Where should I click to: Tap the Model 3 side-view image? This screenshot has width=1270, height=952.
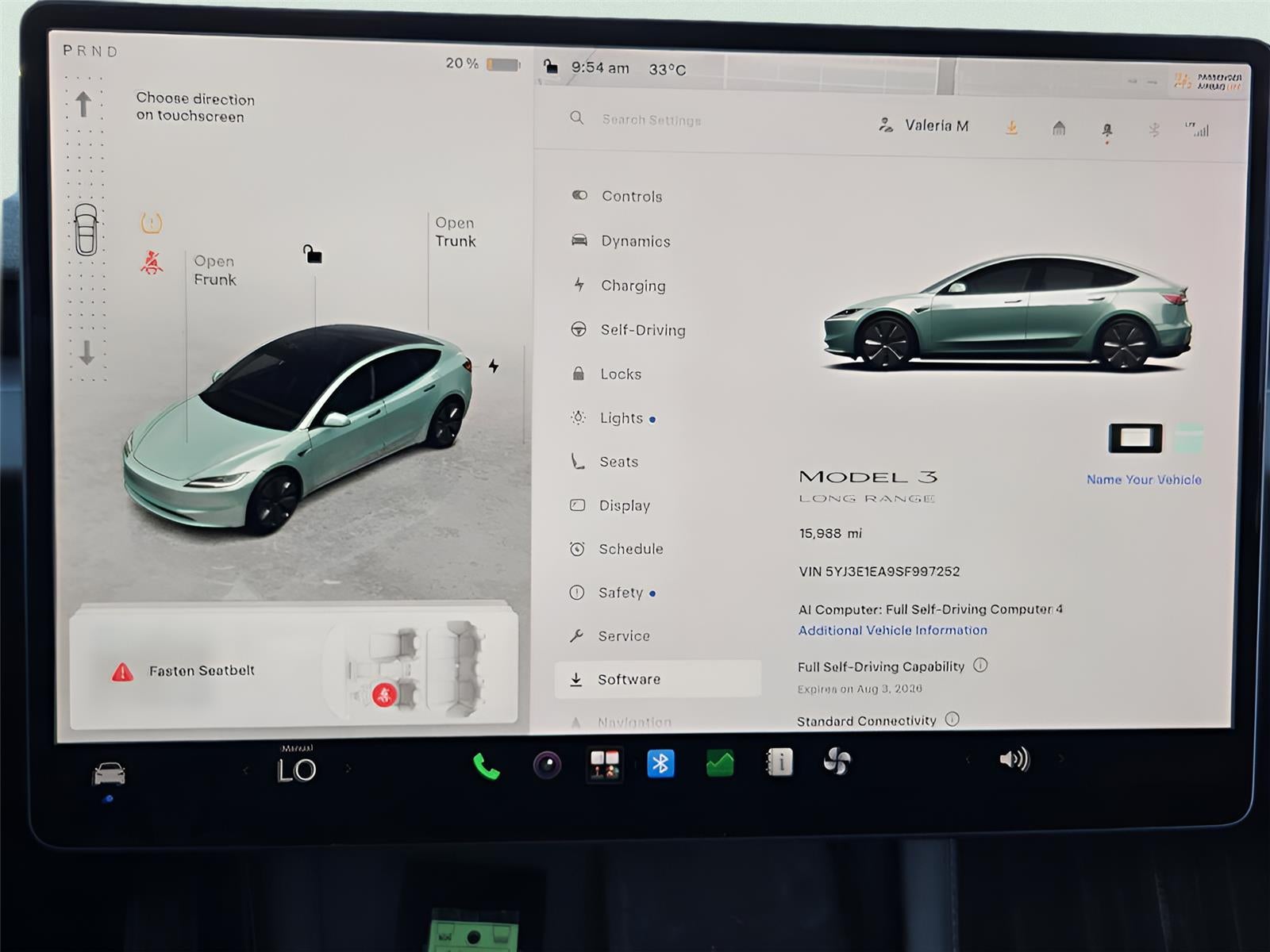pos(1006,313)
